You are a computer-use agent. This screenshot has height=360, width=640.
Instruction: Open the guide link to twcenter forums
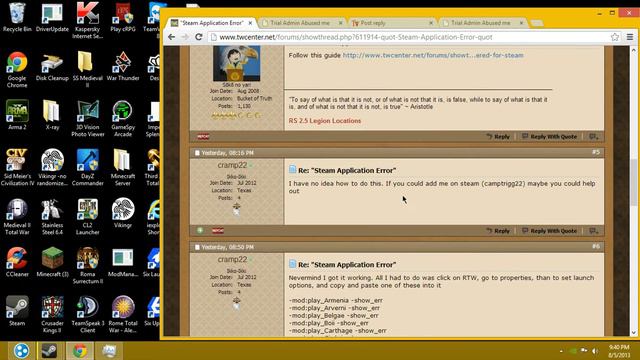click(433, 55)
